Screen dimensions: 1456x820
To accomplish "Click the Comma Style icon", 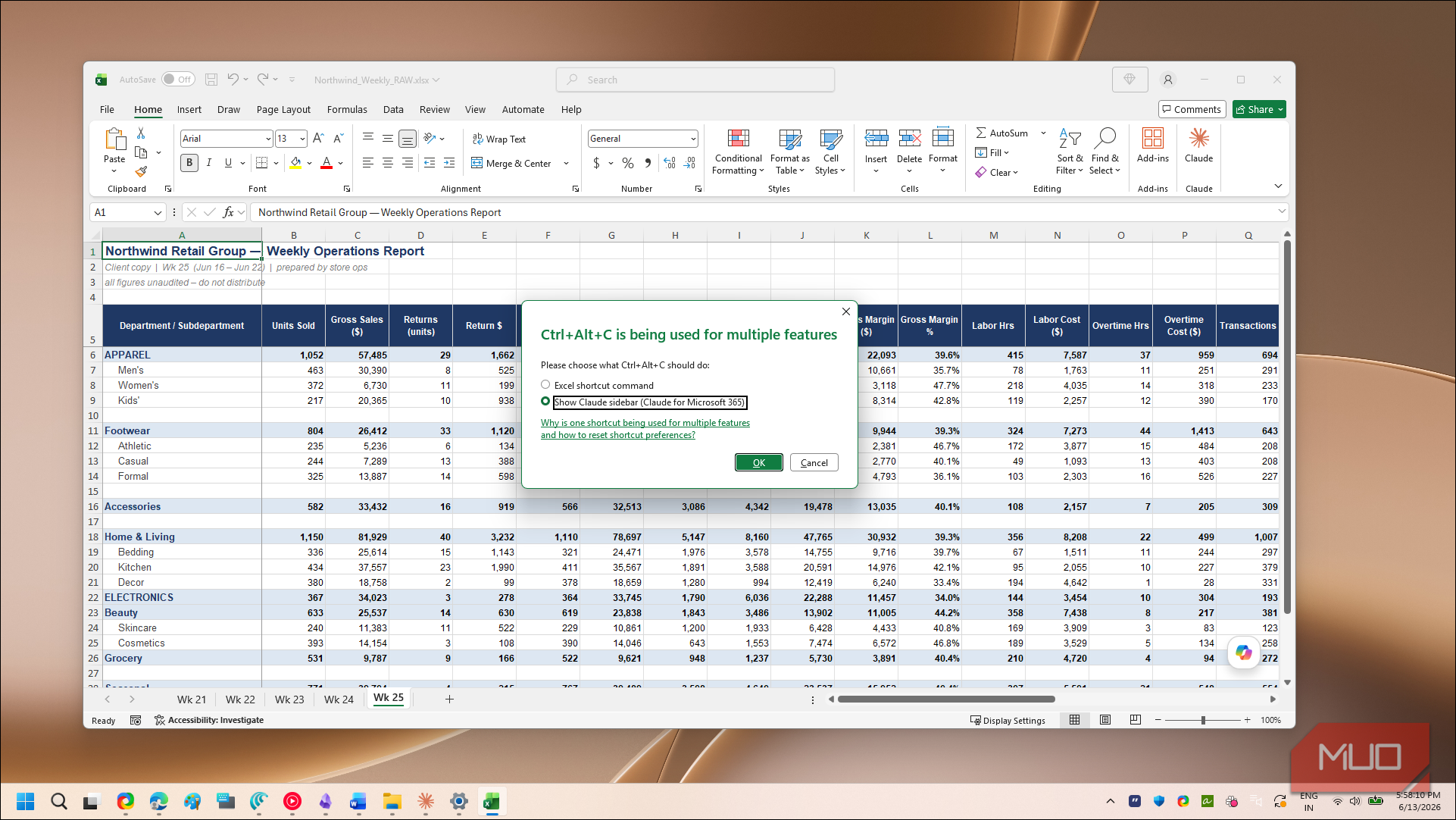I will [x=648, y=163].
